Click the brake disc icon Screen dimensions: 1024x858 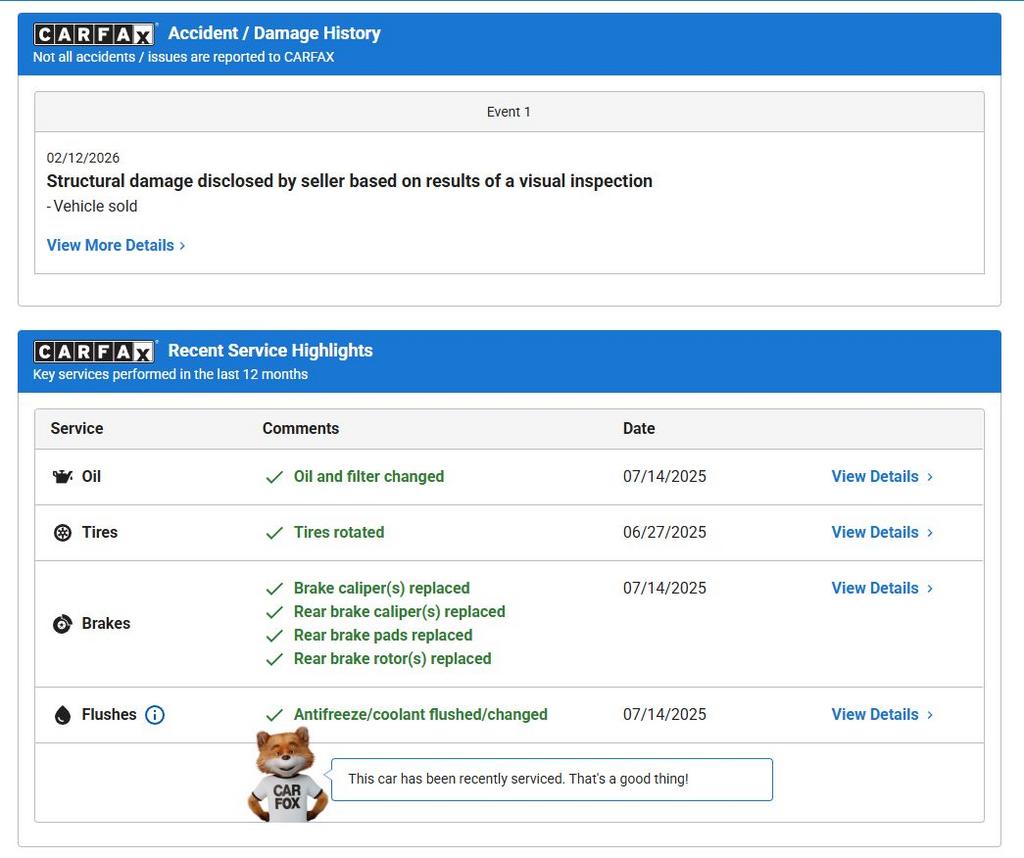tap(62, 624)
